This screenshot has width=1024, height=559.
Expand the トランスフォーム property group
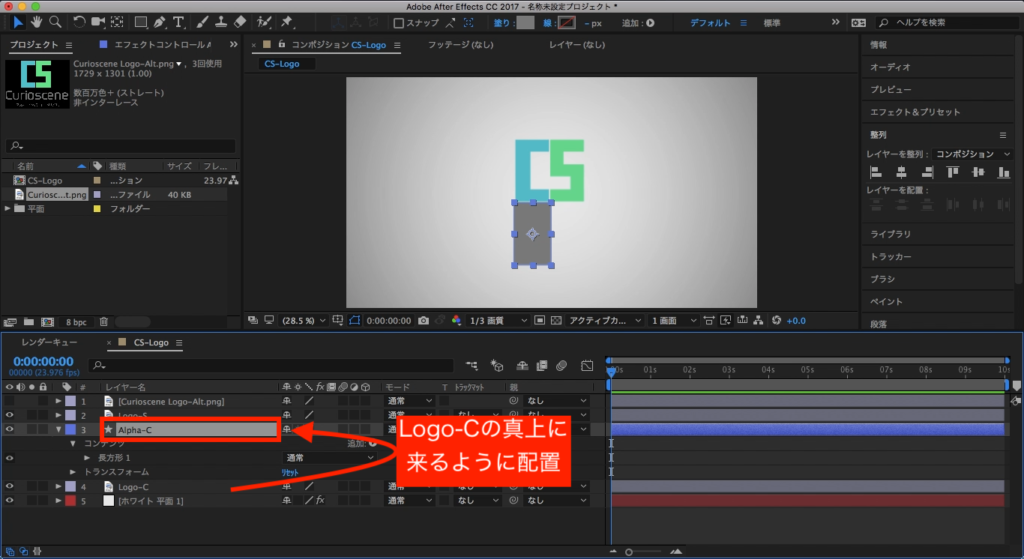click(72, 472)
